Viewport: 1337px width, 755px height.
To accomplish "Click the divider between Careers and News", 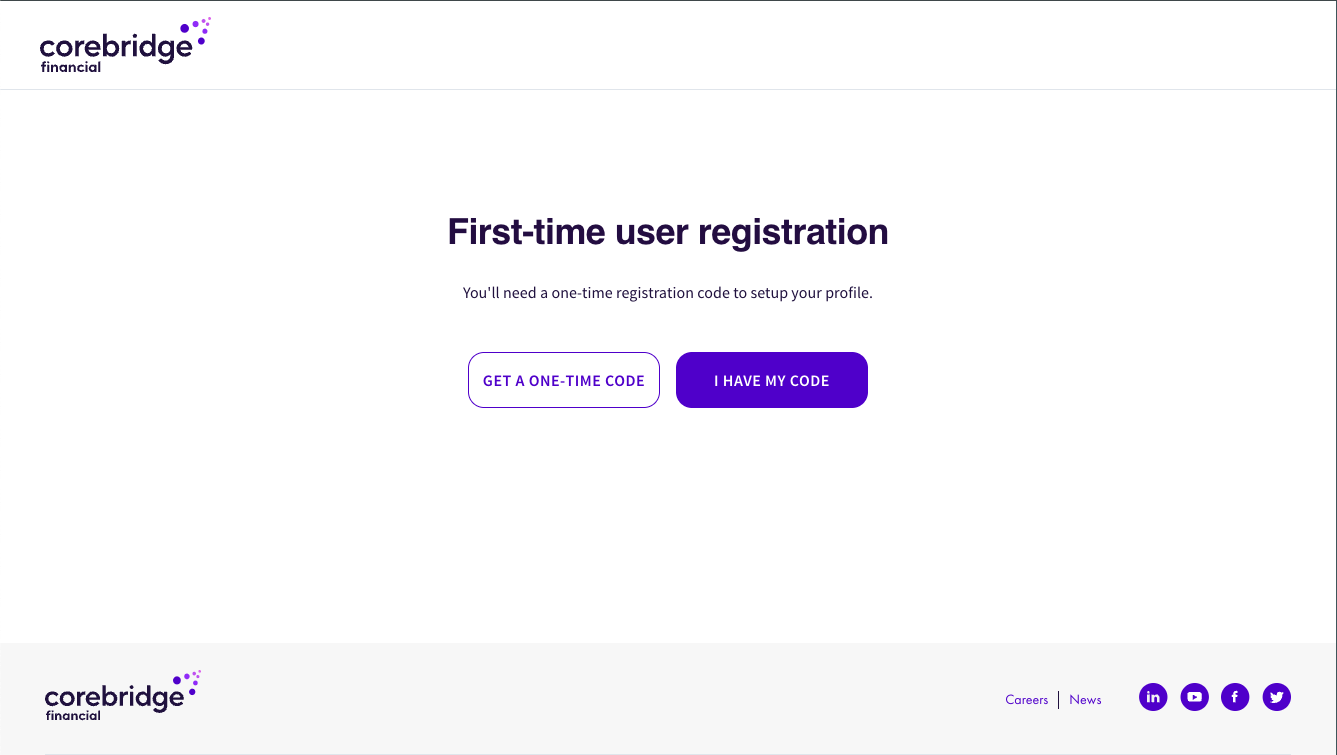I will [1059, 700].
